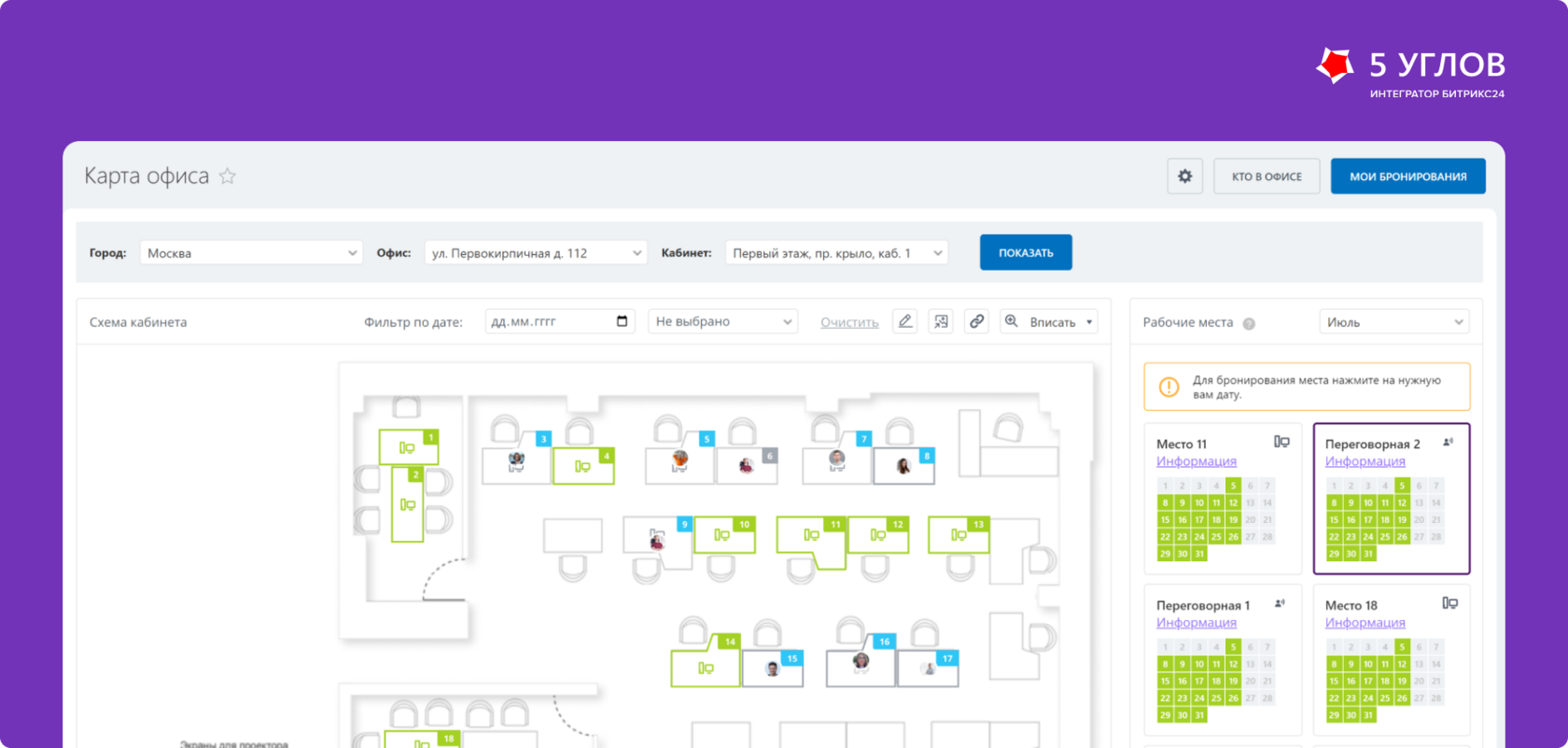Book date 5 in Переговорная 2 calendar
Viewport: 1568px width, 748px height.
tap(1402, 486)
